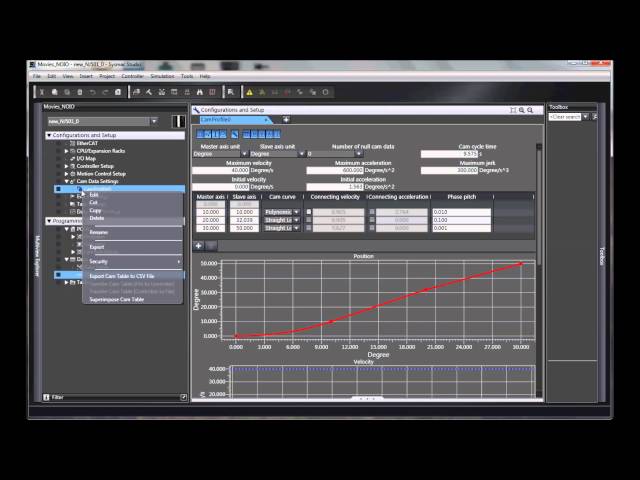Viewport: 640px width, 480px height.
Task: Click the Cam cycle time field
Action: pyautogui.click(x=449, y=154)
